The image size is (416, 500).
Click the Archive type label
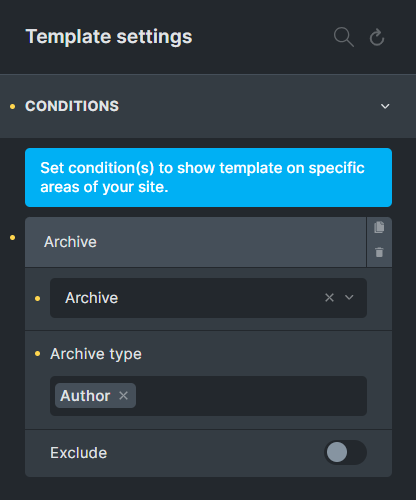[96, 354]
